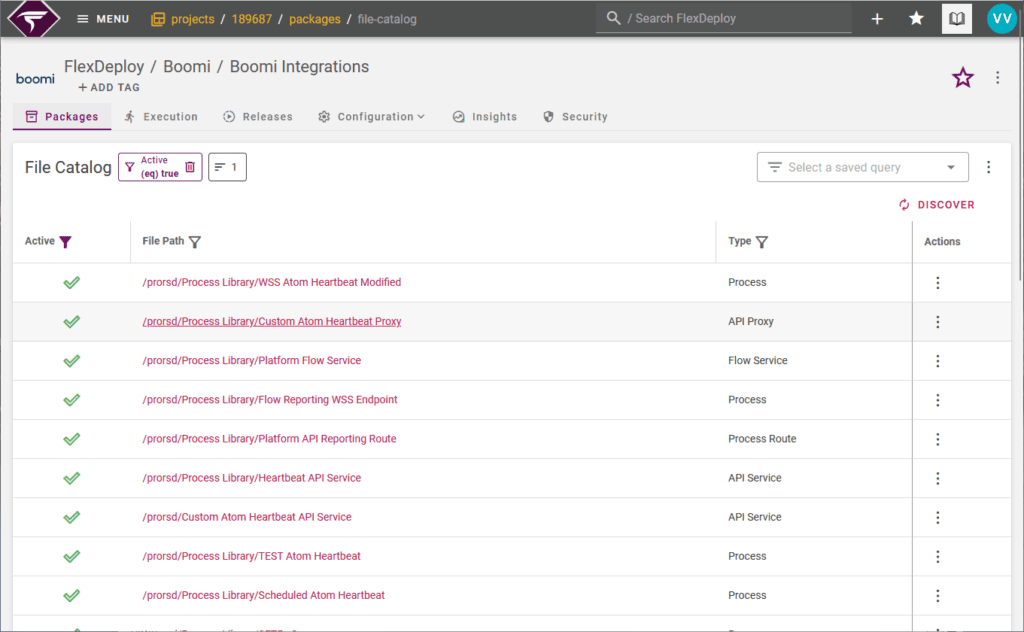Click the Type column filter icon

click(761, 242)
